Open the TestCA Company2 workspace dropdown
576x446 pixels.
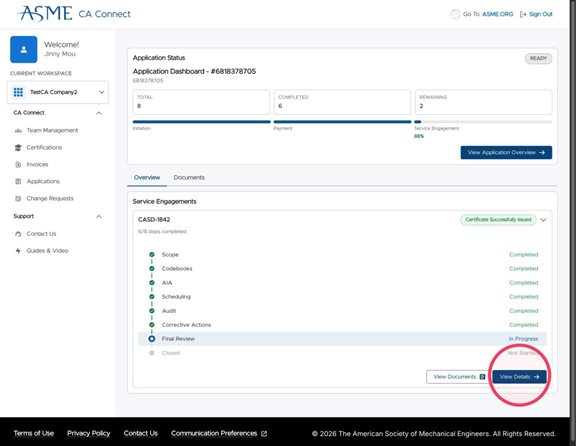point(58,92)
